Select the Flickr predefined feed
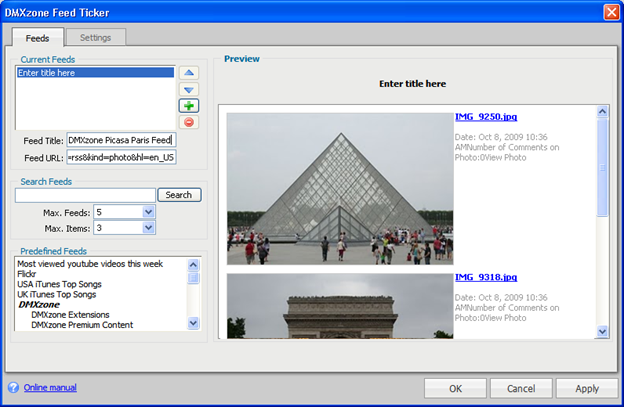The height and width of the screenshot is (407, 624). tap(27, 274)
